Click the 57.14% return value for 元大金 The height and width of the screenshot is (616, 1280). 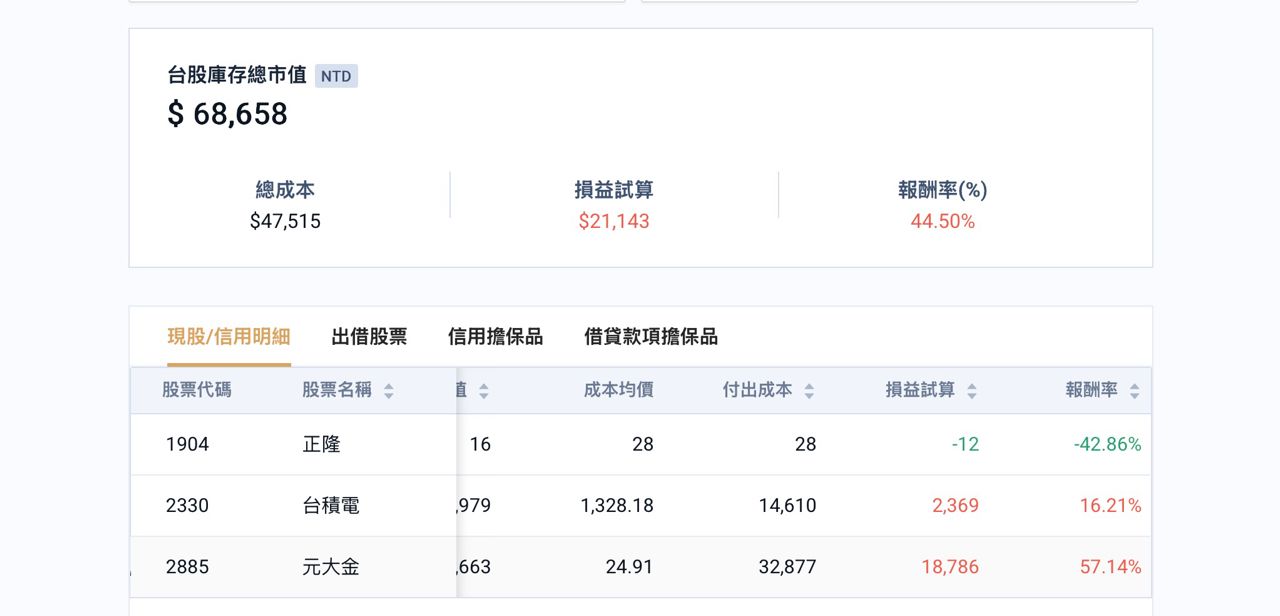click(1110, 567)
